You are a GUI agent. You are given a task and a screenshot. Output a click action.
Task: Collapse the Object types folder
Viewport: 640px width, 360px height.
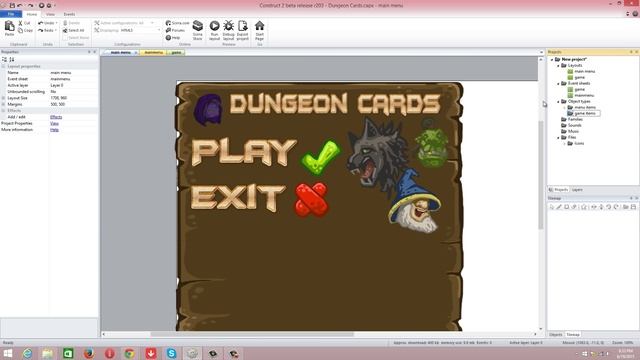(x=558, y=101)
